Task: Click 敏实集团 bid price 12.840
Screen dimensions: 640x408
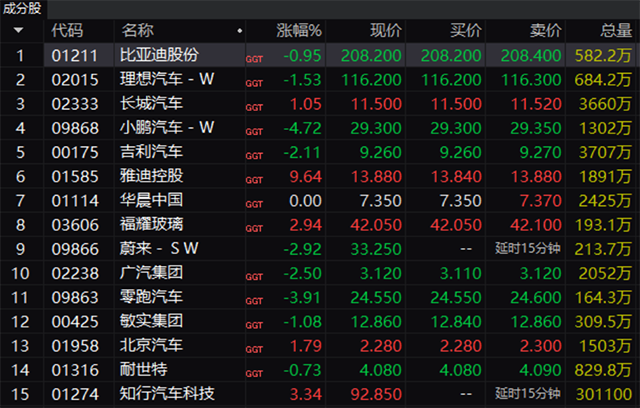Action: pyautogui.click(x=456, y=322)
